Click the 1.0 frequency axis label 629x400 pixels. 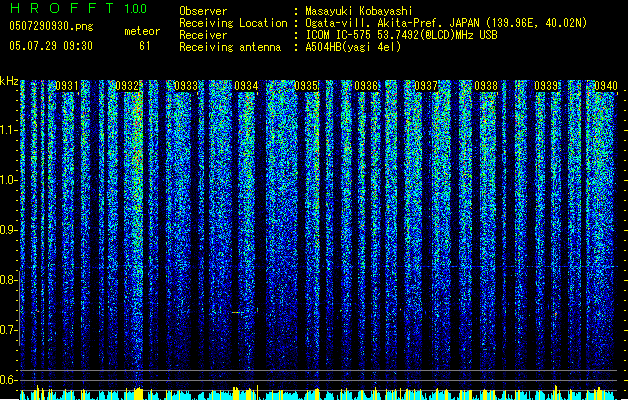coord(8,180)
